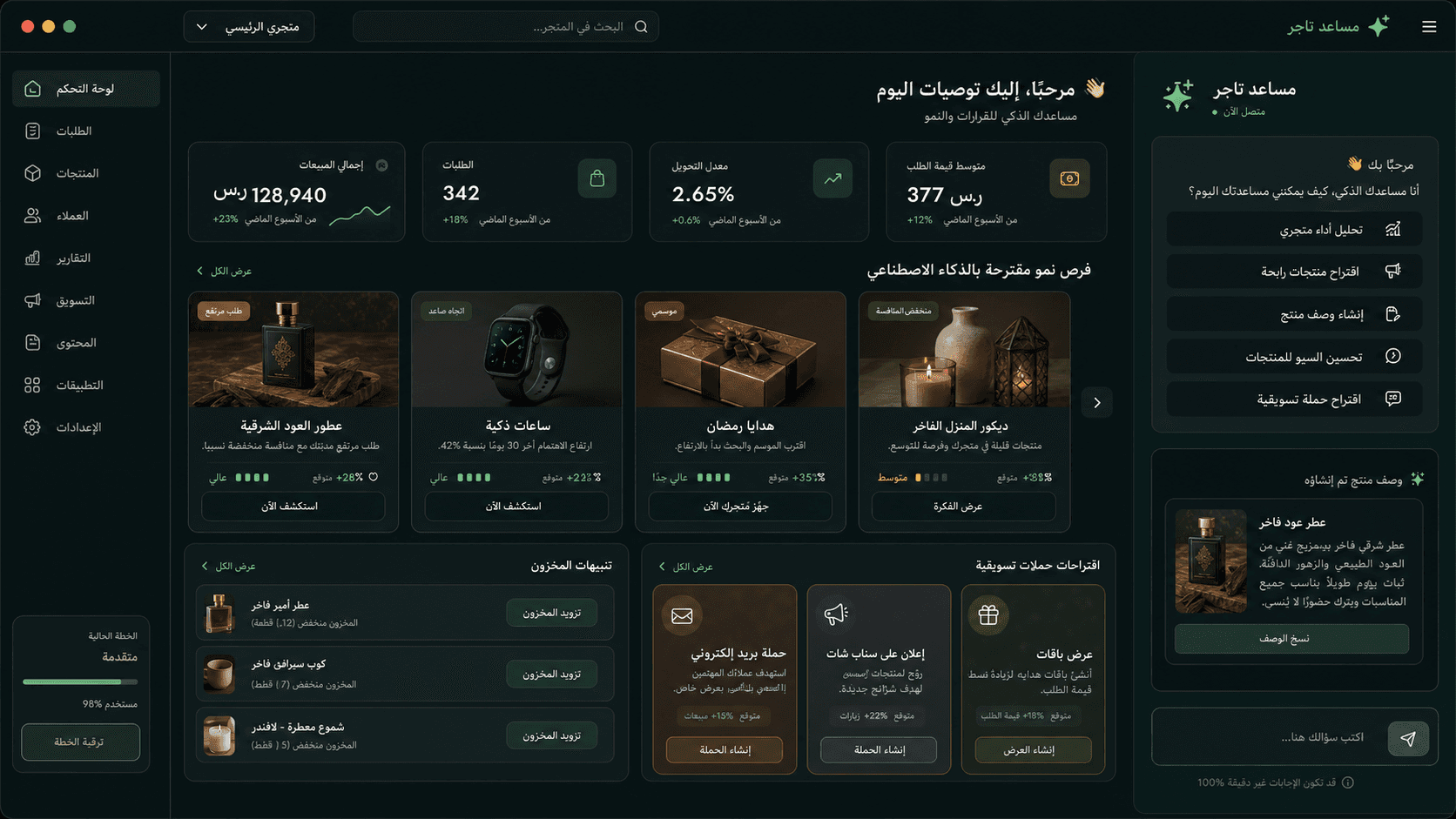
Task: Click the info icon beside the accuracy disclaimer
Action: coord(1348,782)
